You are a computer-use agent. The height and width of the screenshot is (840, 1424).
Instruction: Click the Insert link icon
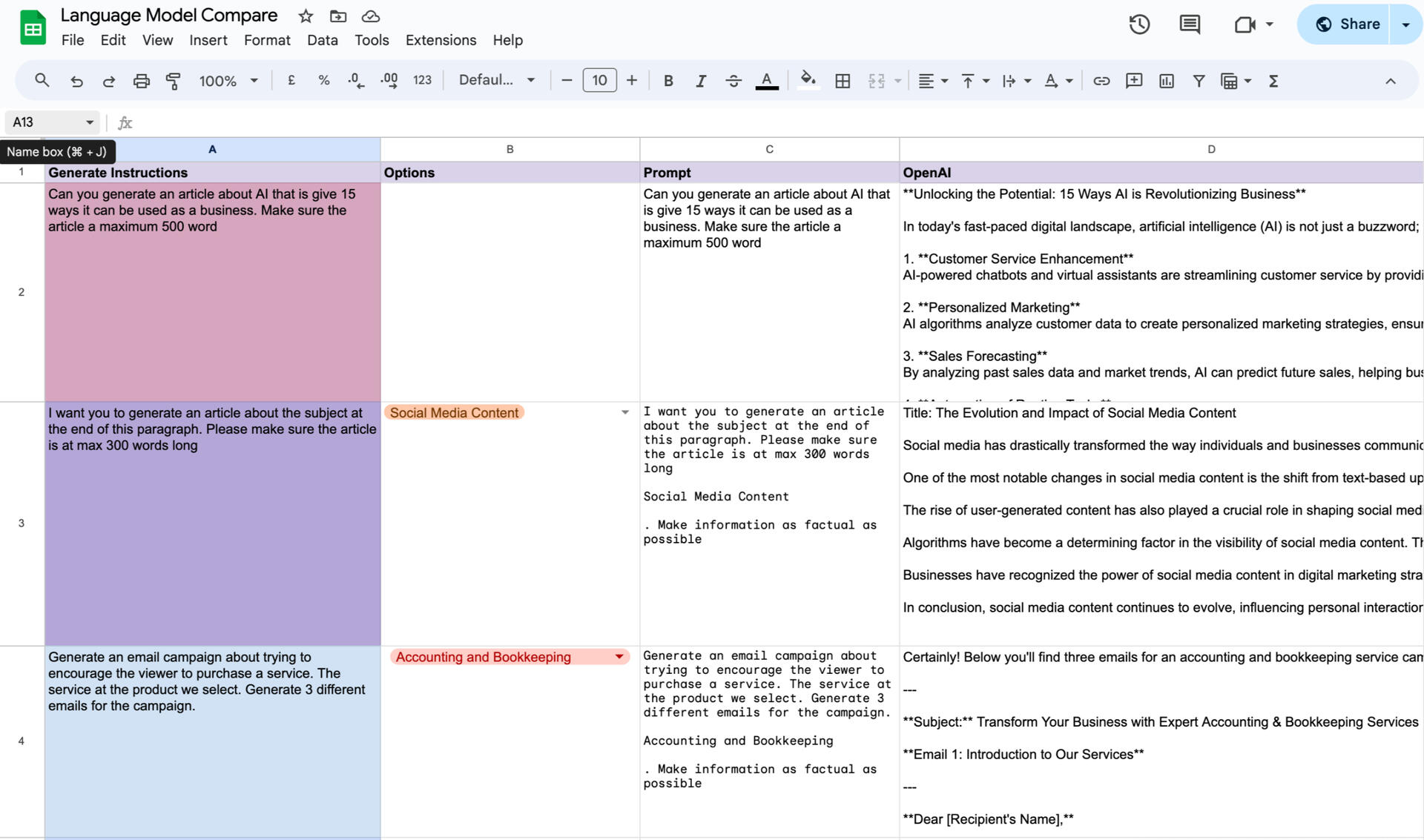1101,81
